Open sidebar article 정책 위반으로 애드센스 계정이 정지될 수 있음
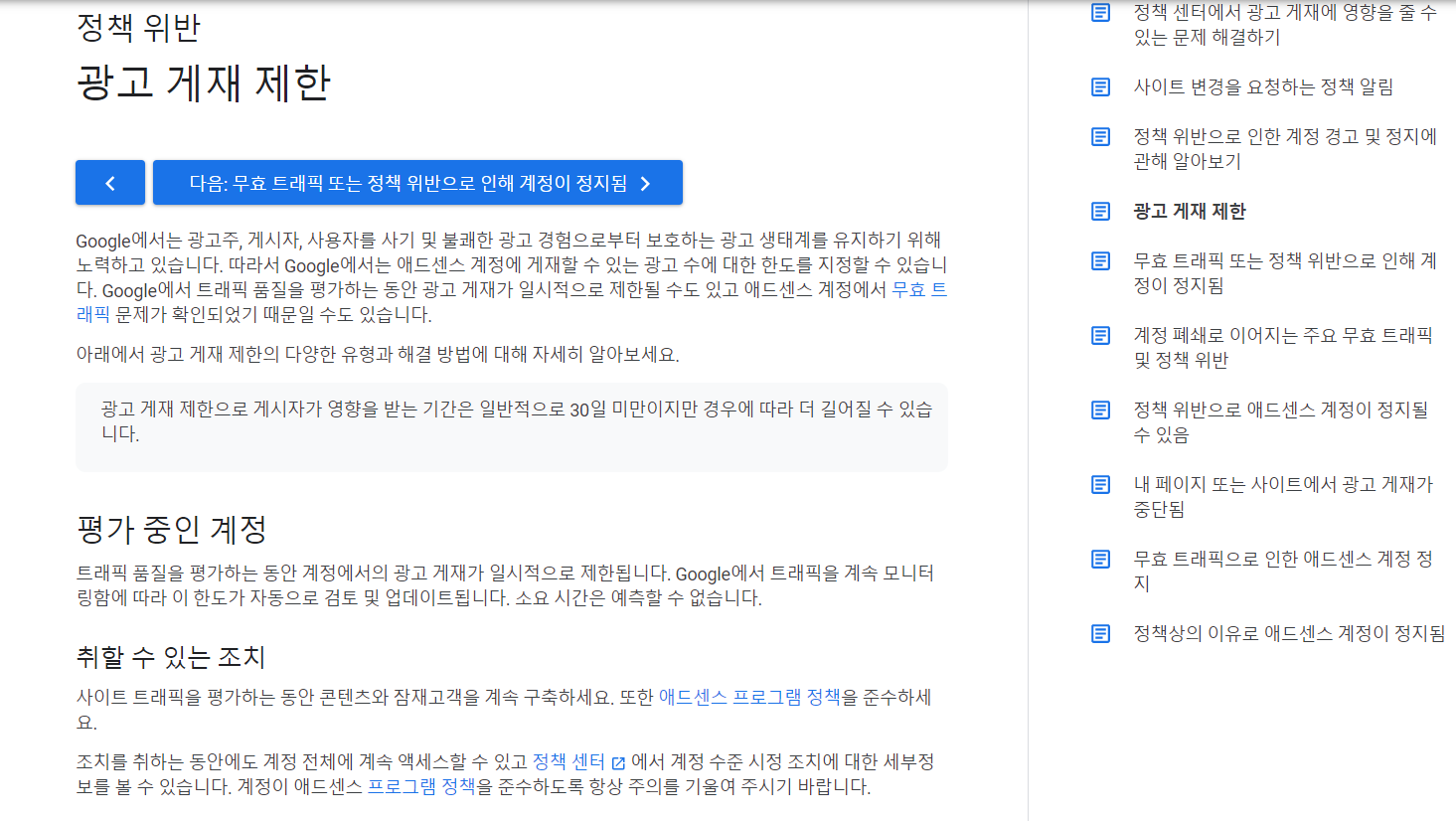 coord(1281,422)
